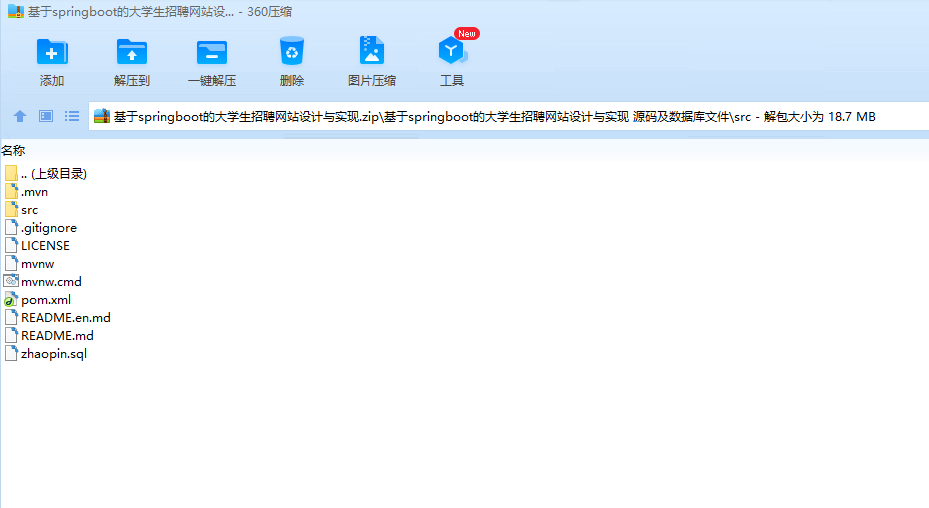Click the mvnw document icon
The width and height of the screenshot is (929, 508).
click(x=11, y=263)
